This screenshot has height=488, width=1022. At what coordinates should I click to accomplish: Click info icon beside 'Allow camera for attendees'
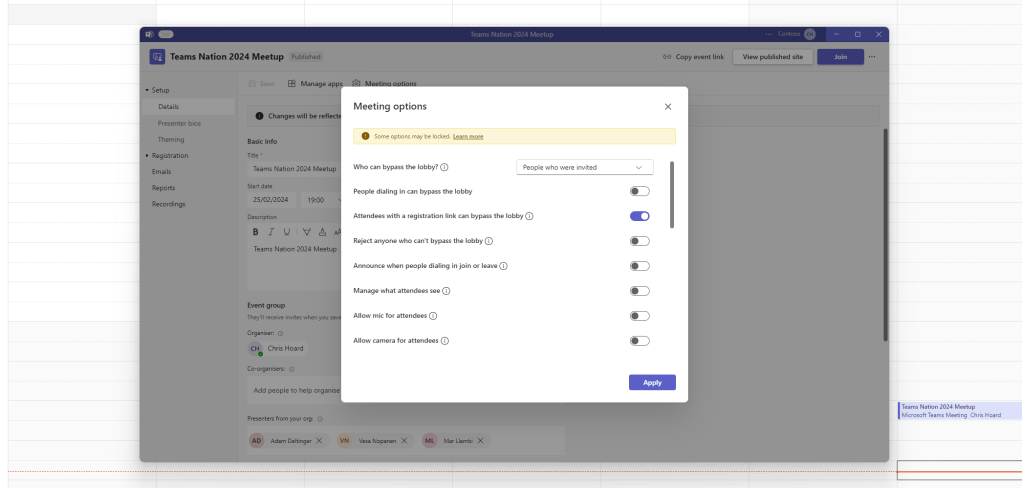[444, 341]
